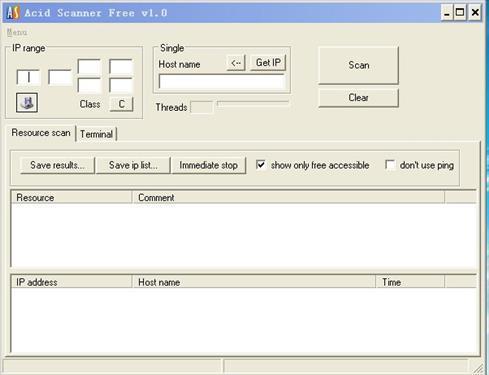This screenshot has height=375, width=489.
Task: Click the Threads value box
Action: pos(202,107)
